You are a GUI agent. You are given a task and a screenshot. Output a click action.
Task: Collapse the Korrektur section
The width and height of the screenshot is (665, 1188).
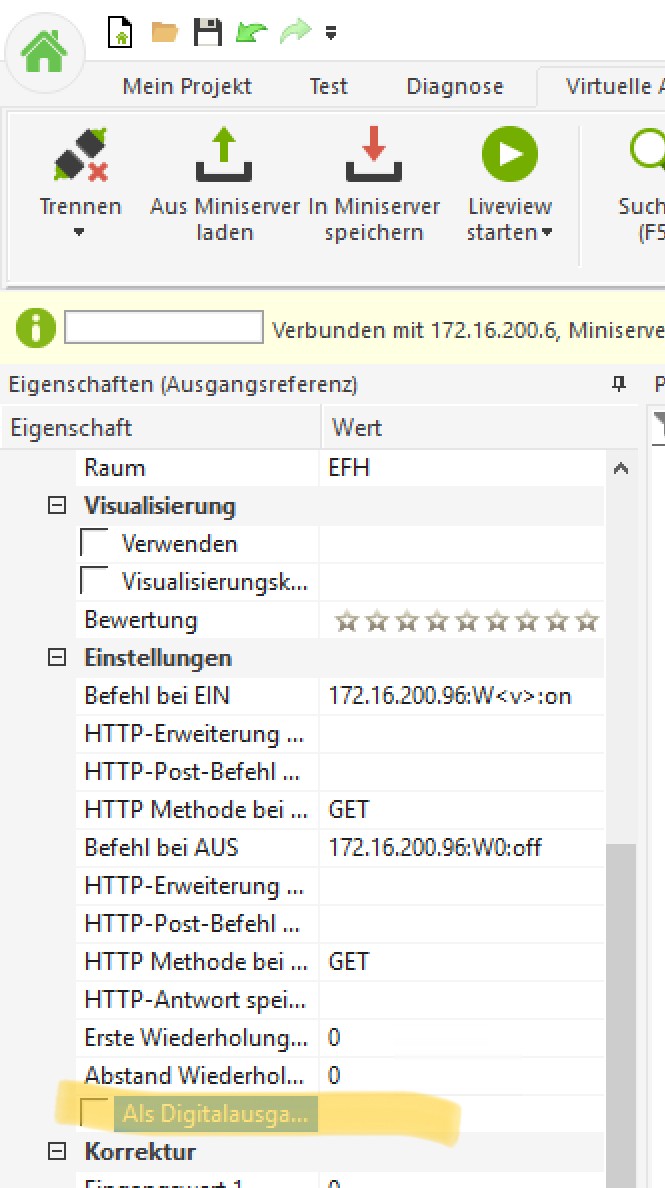[57, 1152]
